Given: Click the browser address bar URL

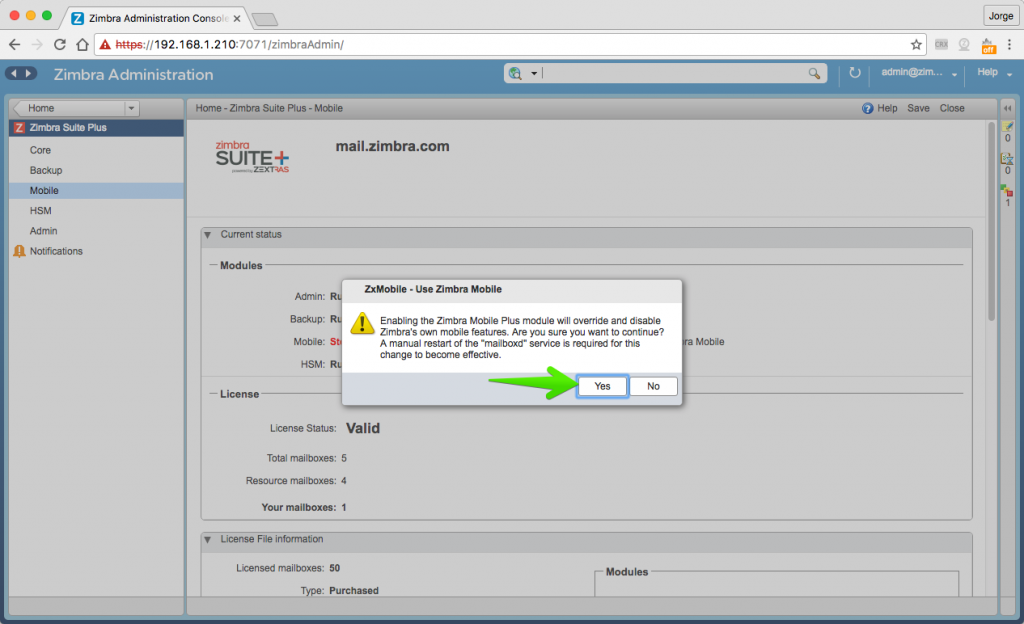Looking at the screenshot, I should point(229,44).
